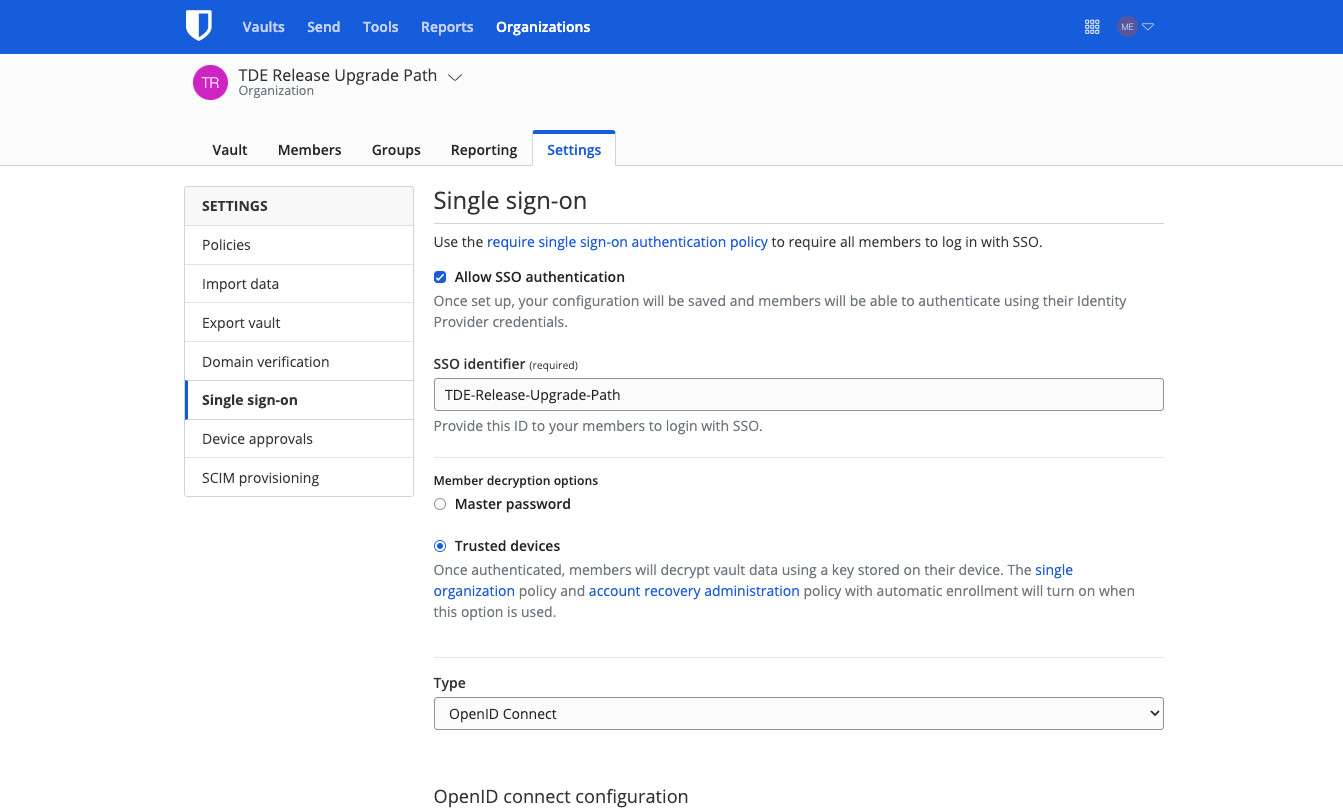Select the Master password decryption option
Screen dimensions: 1343x810
tap(440, 504)
